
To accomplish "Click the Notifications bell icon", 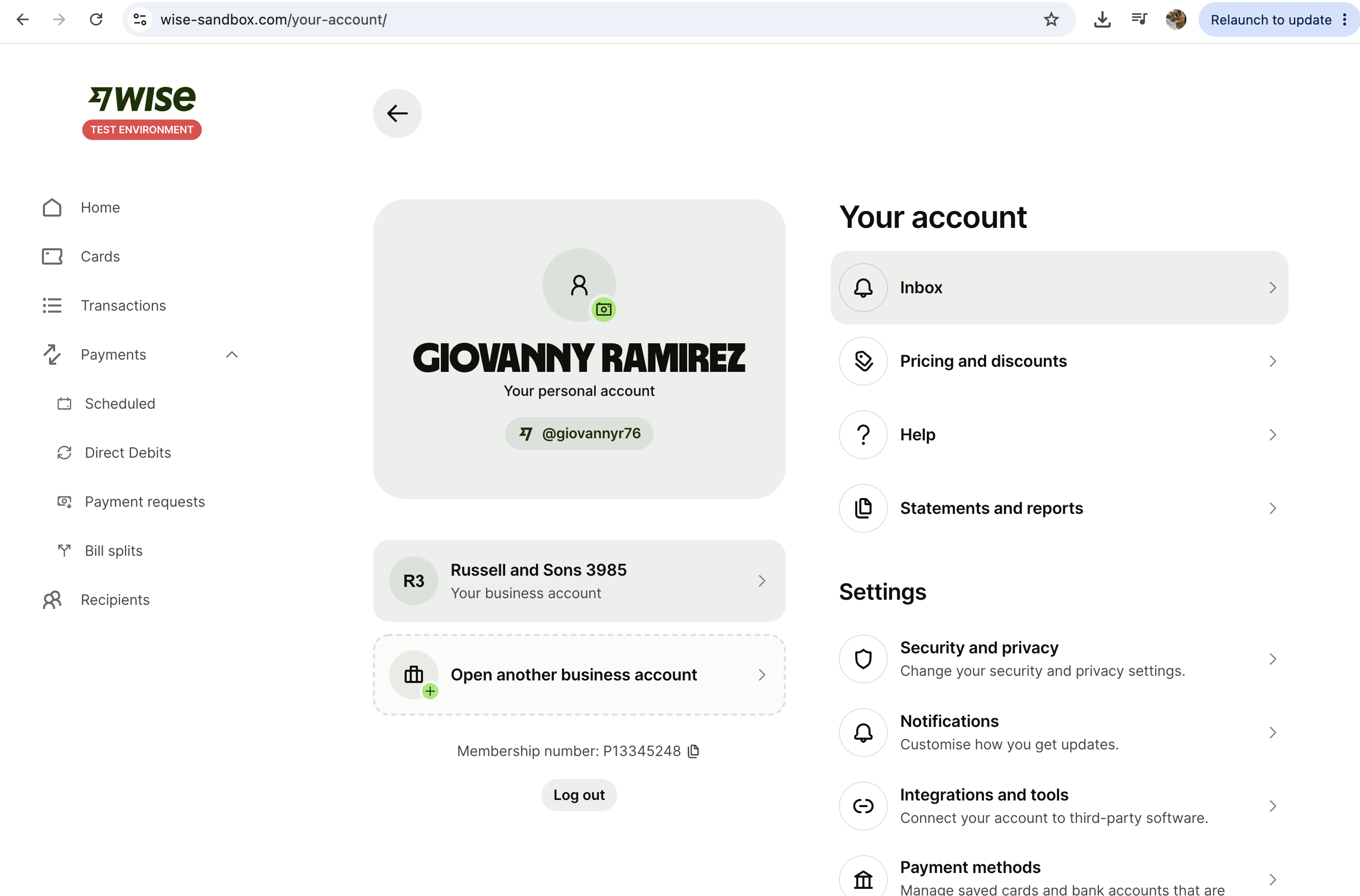I will point(863,733).
